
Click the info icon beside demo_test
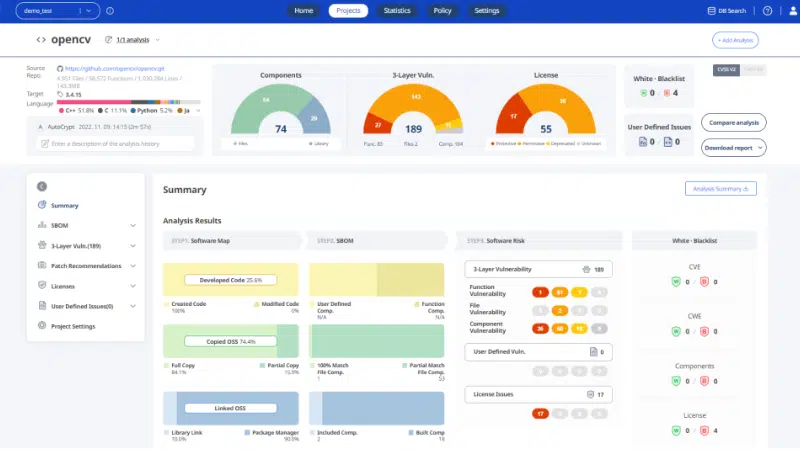click(x=109, y=11)
